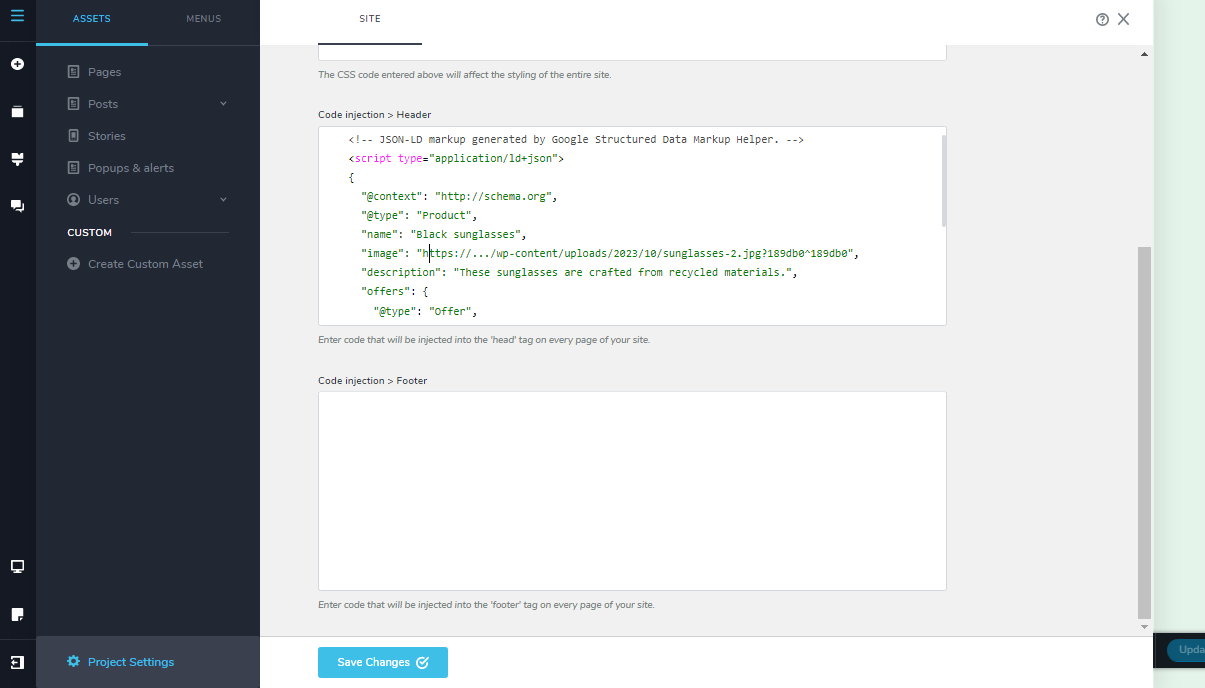
Task: Expand the Posts chevron
Action: [223, 104]
